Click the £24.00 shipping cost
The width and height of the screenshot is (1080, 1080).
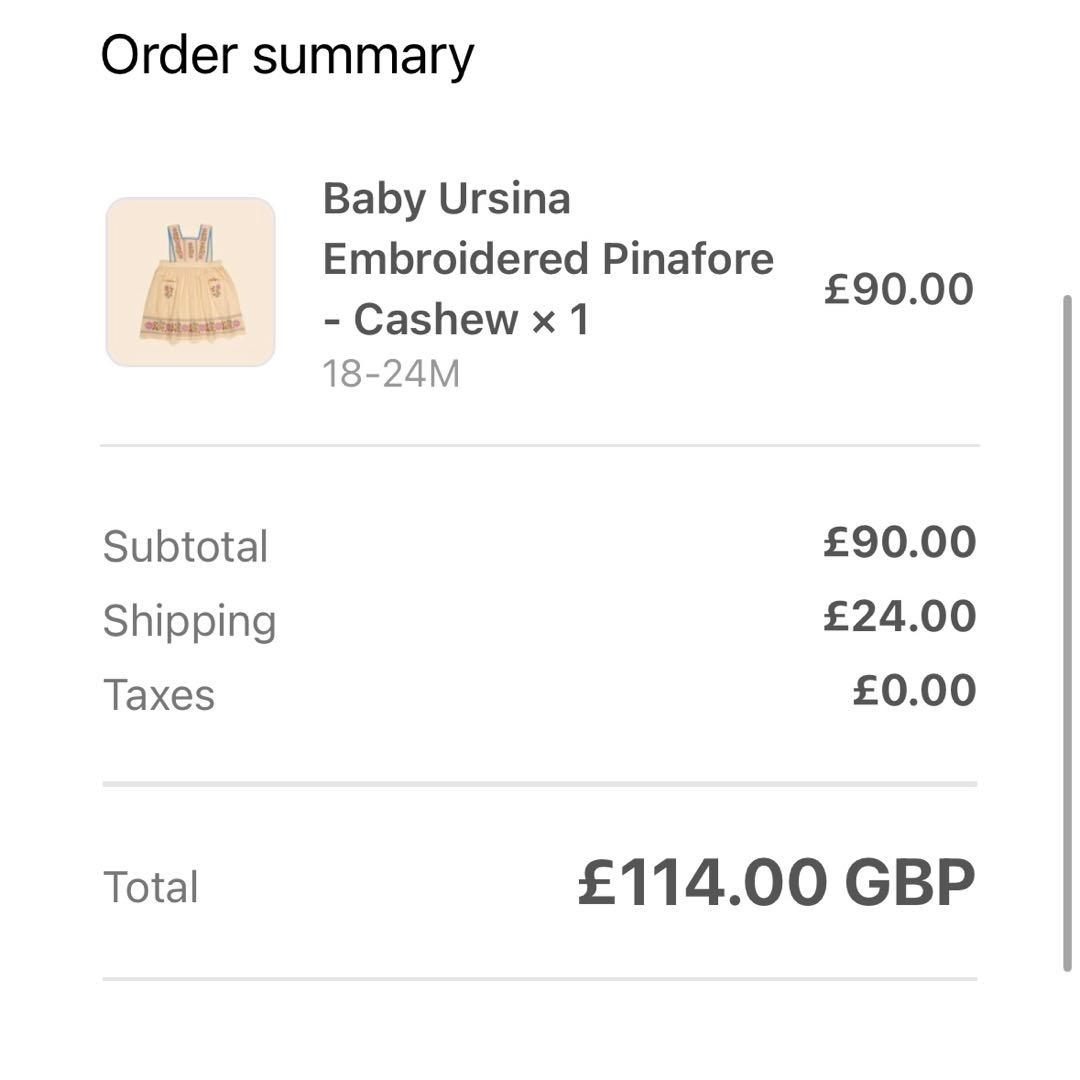click(899, 616)
